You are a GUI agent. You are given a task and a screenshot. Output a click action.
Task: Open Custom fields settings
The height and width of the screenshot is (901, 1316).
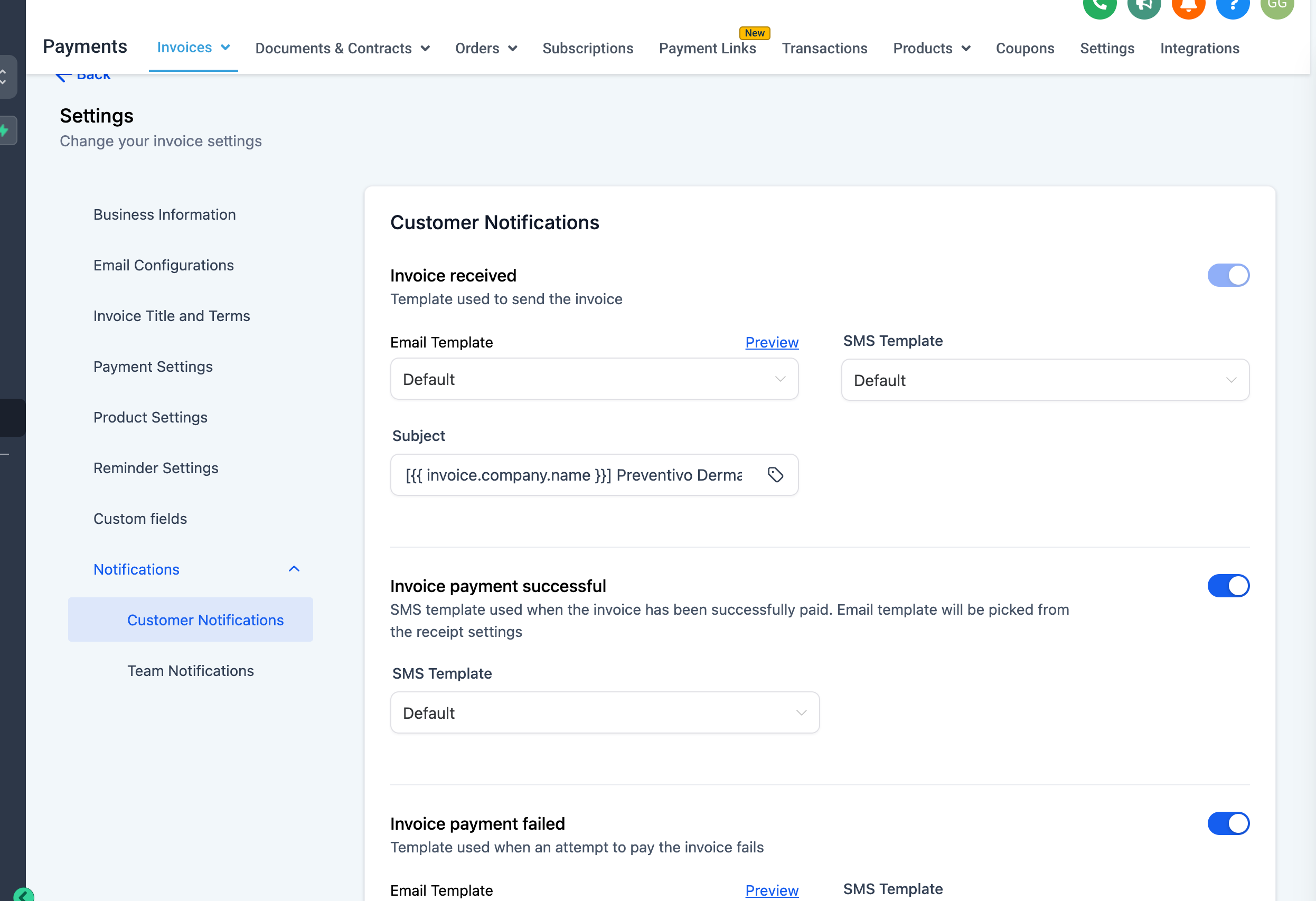coord(140,519)
